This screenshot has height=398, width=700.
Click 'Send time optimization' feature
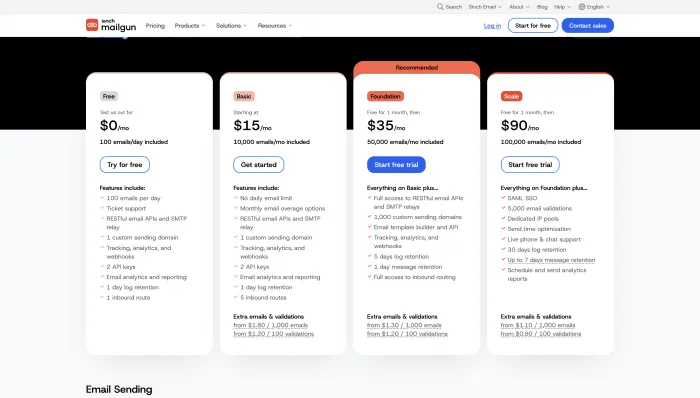pyautogui.click(x=539, y=229)
